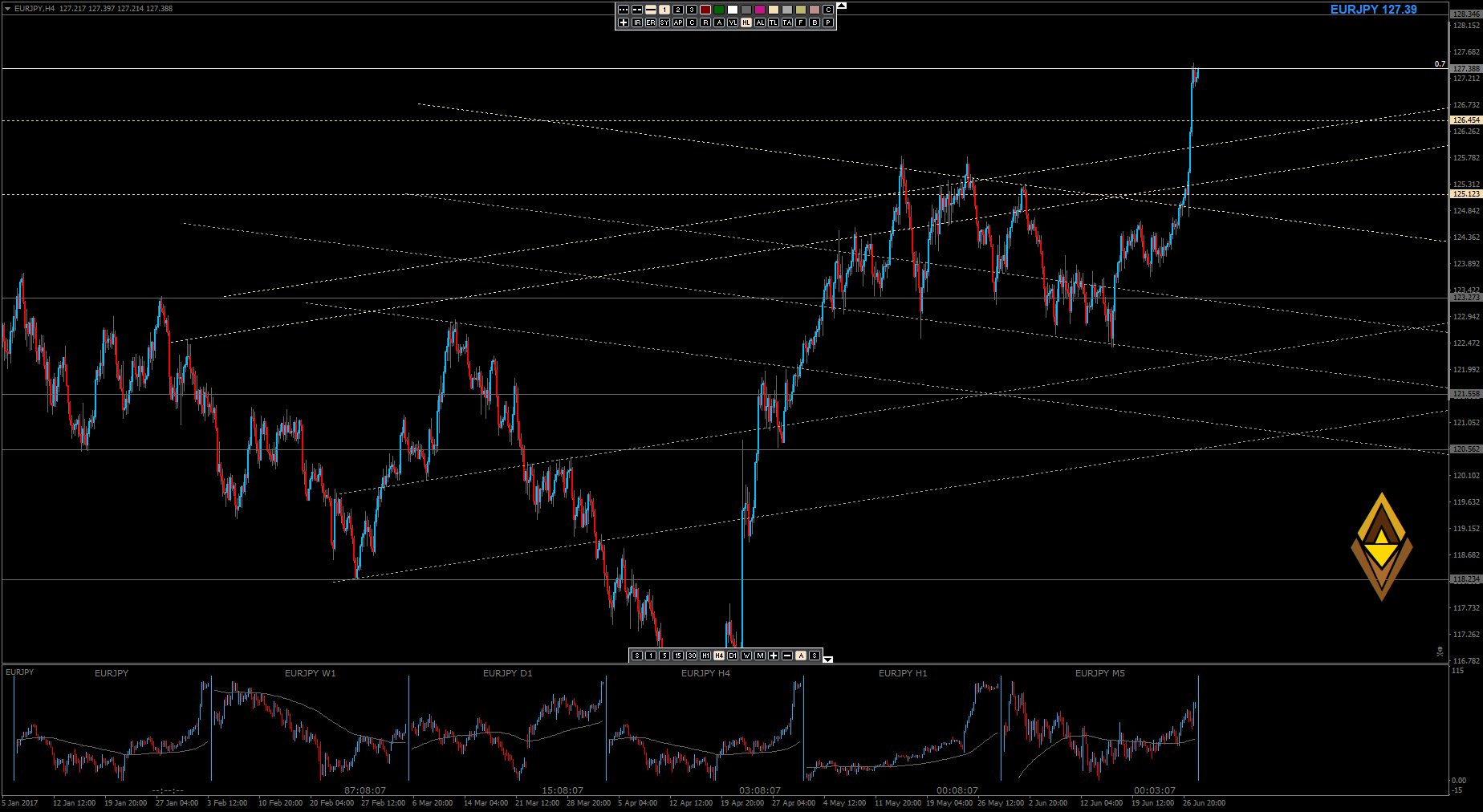
Task: Toggle the HL horizontal line tool
Action: 746,22
